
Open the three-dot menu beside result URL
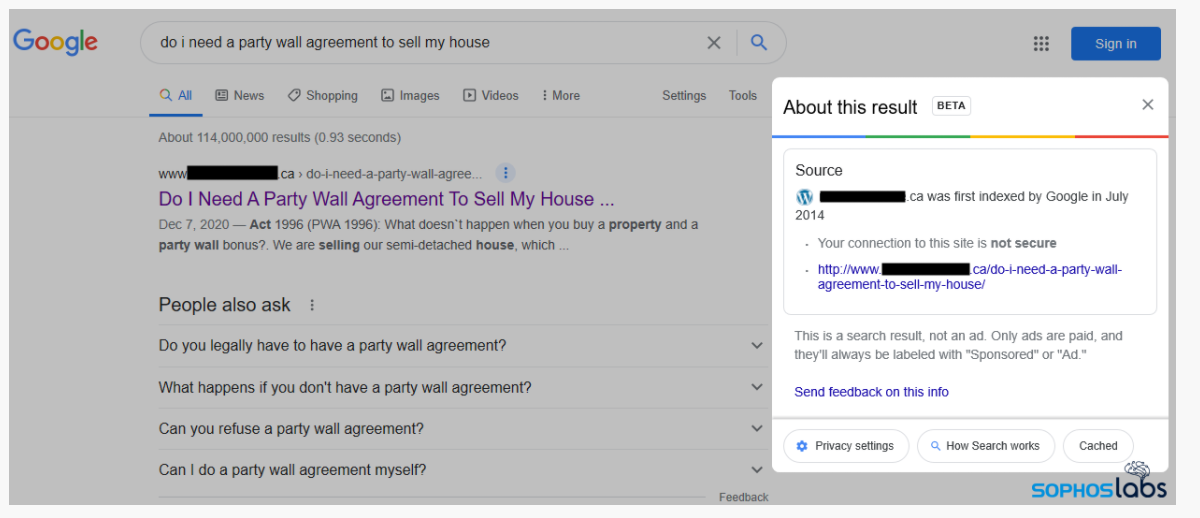point(506,172)
